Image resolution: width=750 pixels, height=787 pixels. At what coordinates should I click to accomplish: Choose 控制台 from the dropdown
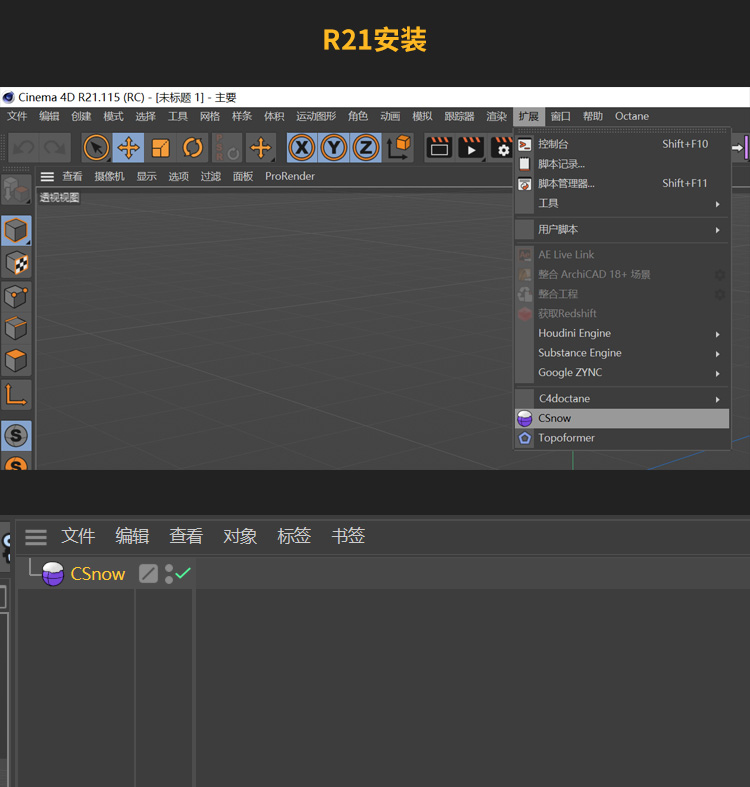coord(622,145)
